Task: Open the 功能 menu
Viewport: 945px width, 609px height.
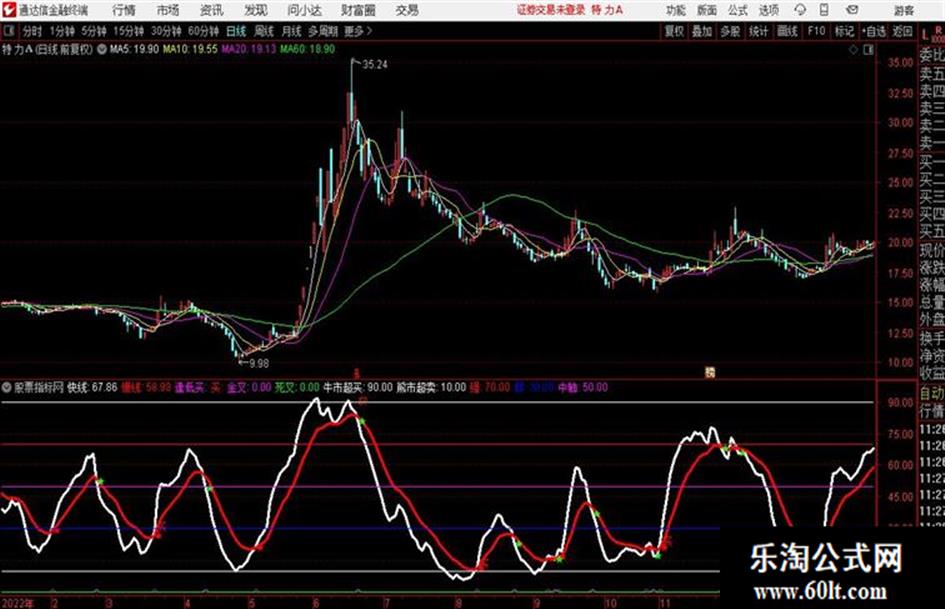Action: tap(676, 10)
